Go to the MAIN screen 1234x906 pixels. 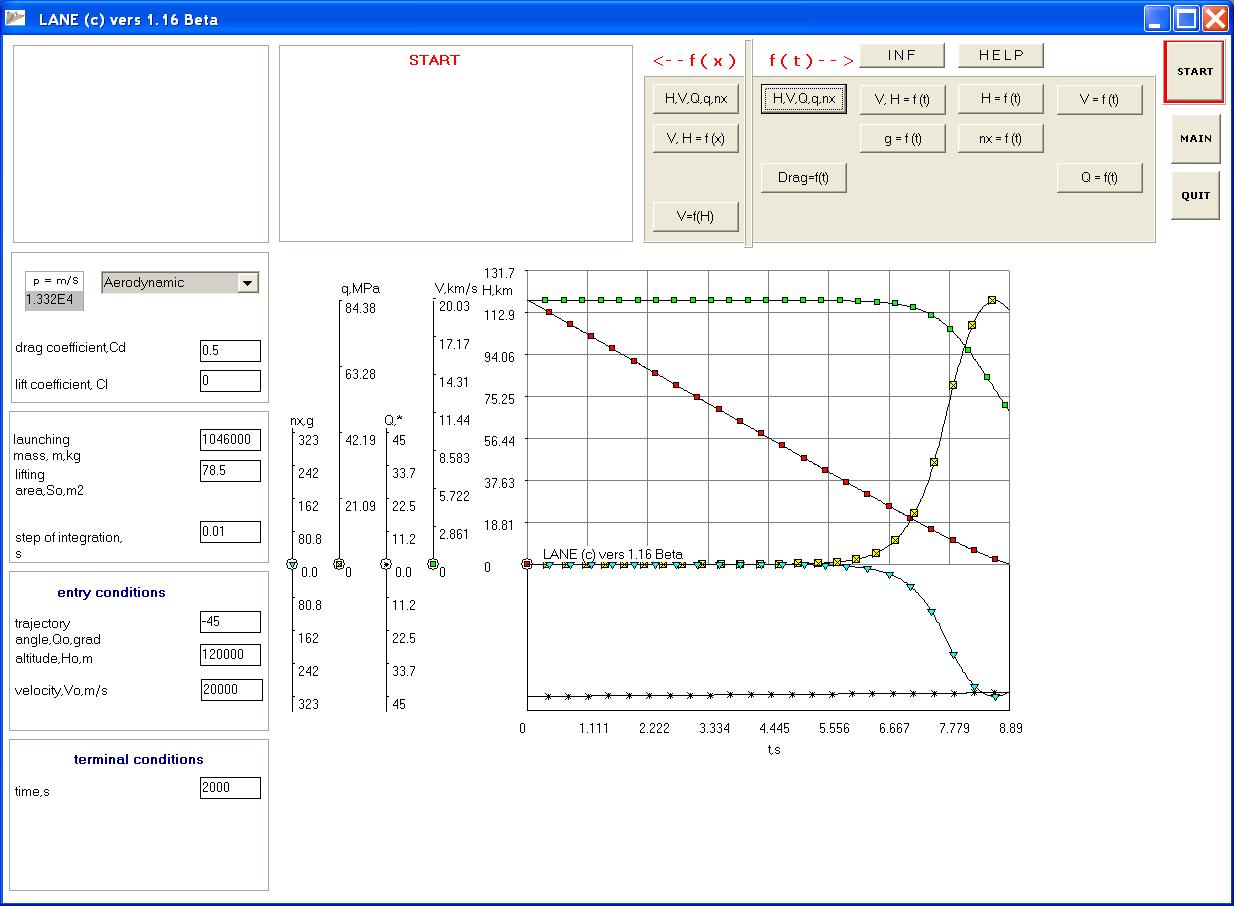1195,139
